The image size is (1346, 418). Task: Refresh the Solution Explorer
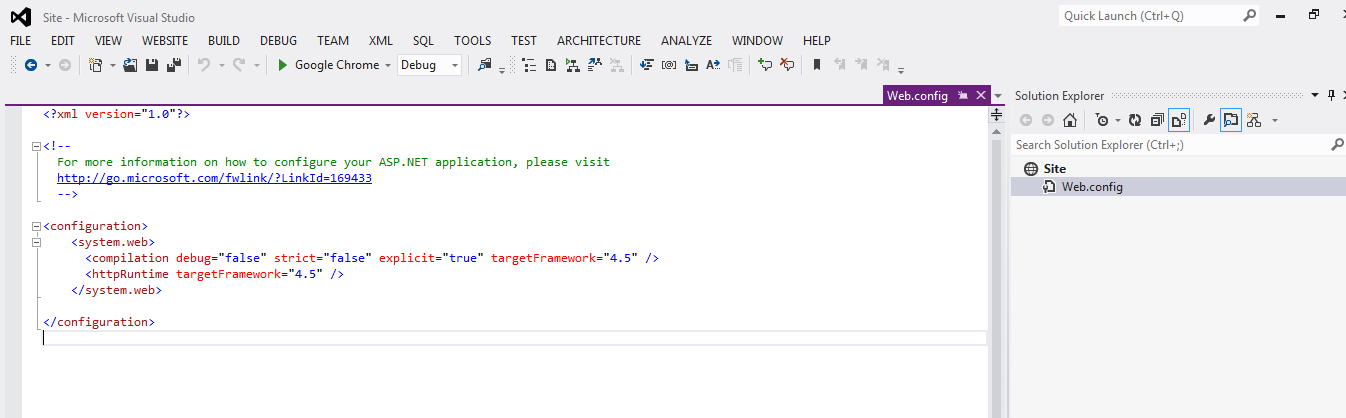pos(1135,120)
